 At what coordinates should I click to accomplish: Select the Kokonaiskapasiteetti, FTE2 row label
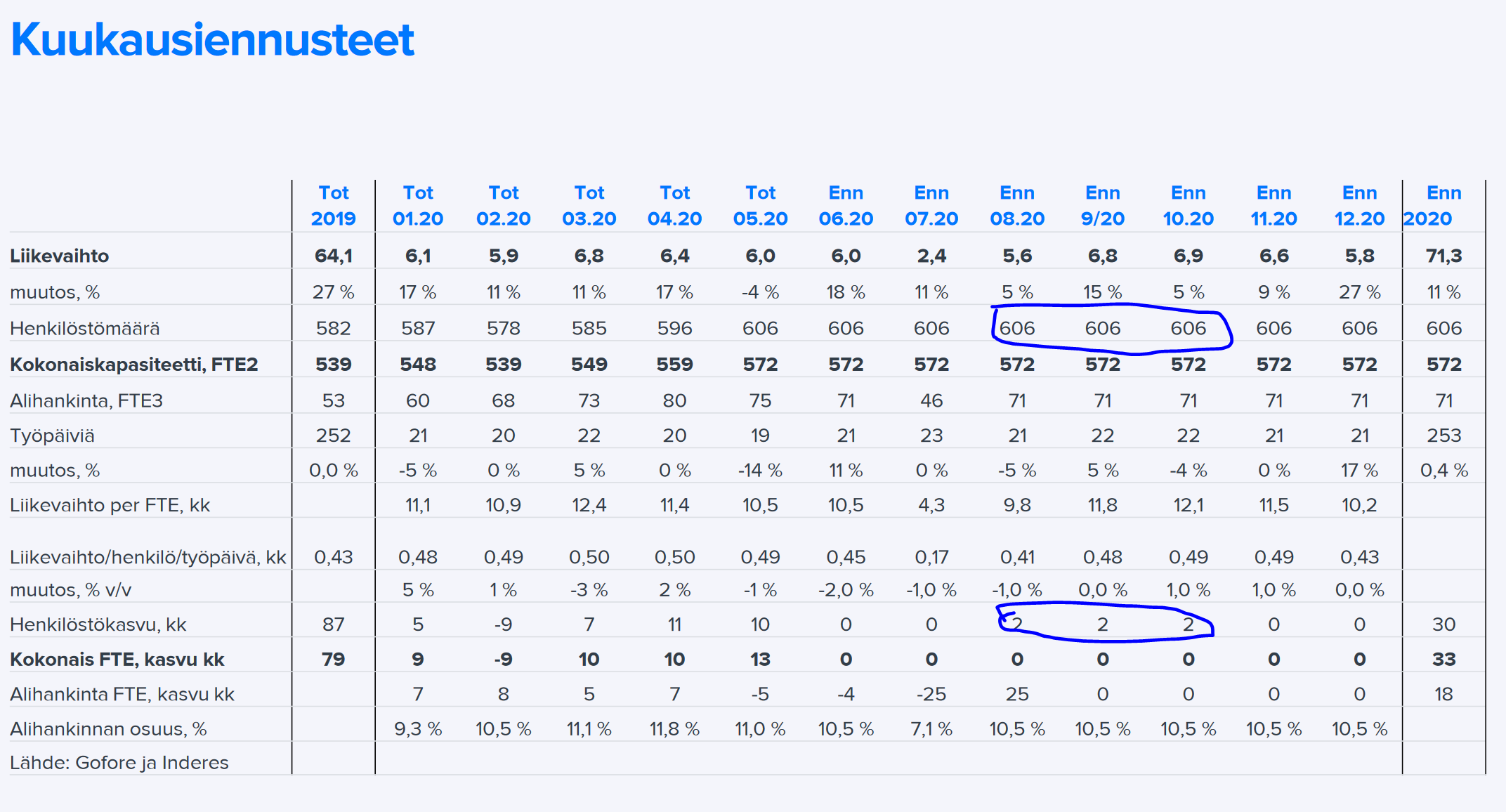[x=134, y=364]
